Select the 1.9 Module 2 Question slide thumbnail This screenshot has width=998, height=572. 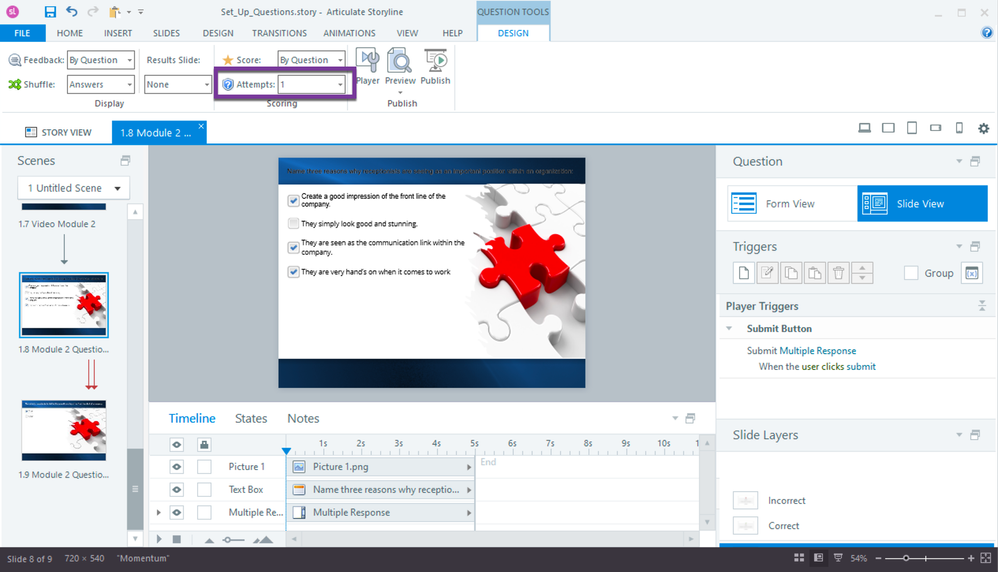64,430
